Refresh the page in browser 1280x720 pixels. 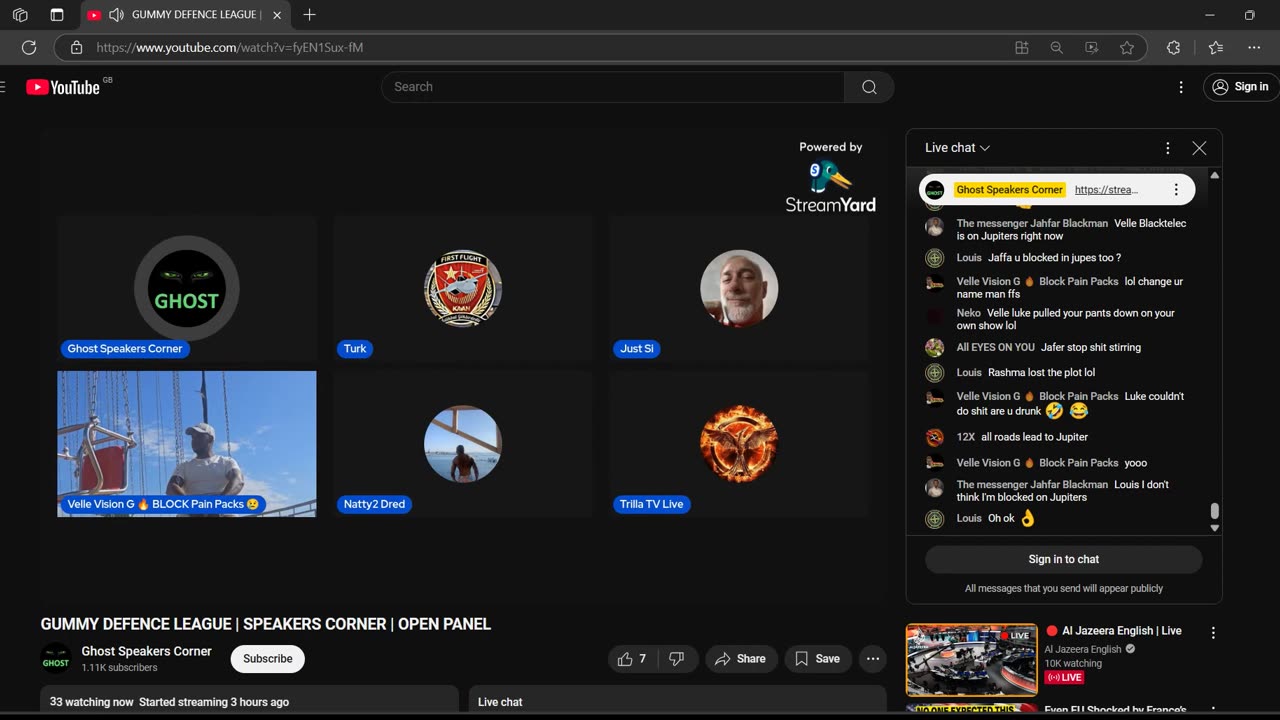(29, 47)
